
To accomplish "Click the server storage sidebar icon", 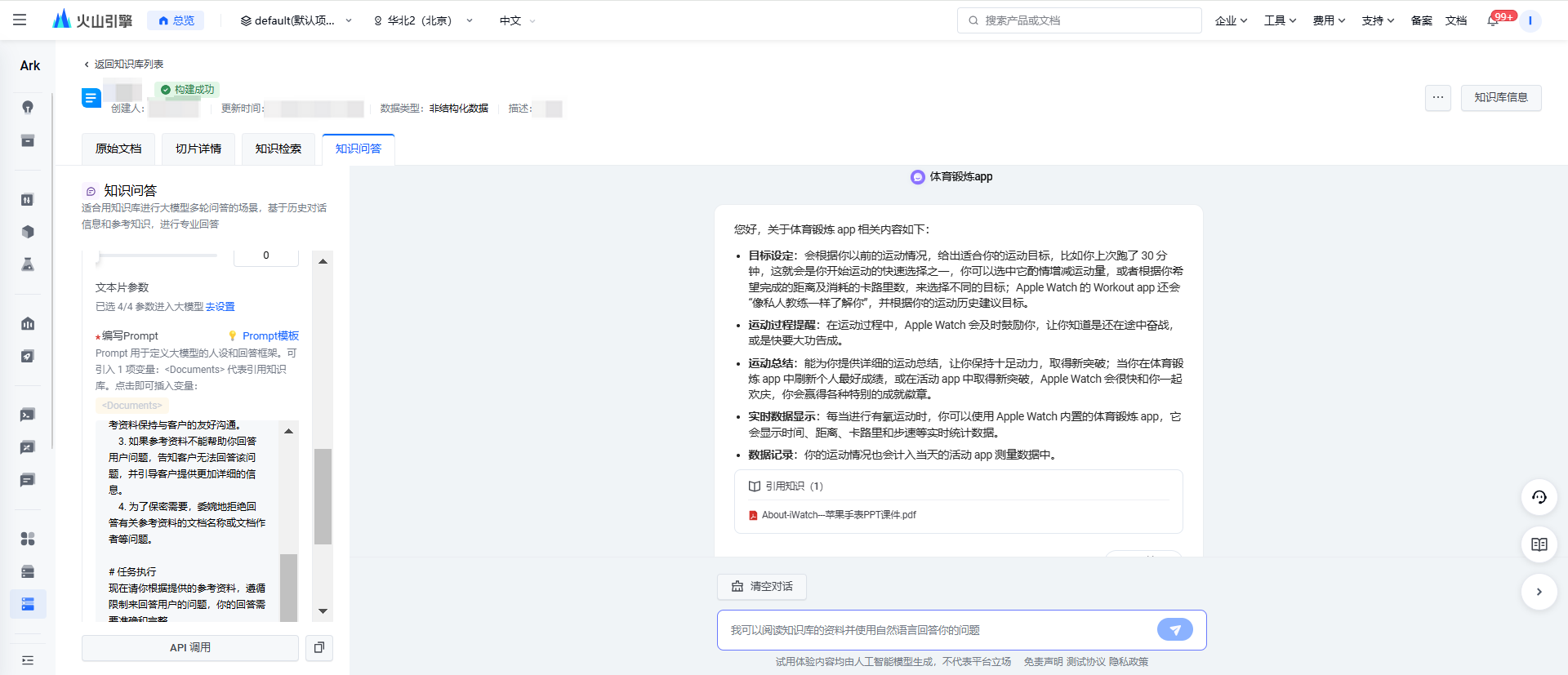I will tap(28, 571).
